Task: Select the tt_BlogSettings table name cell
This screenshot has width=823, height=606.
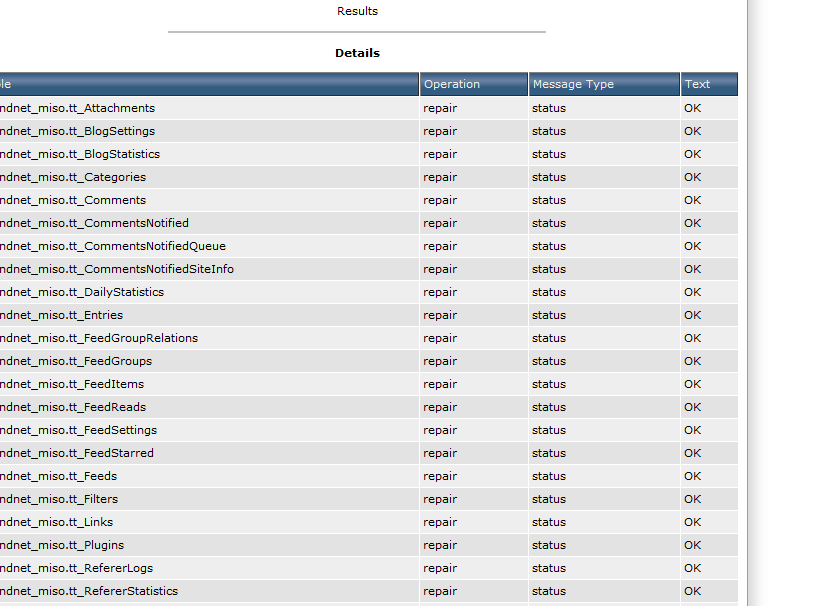Action: click(x=209, y=131)
